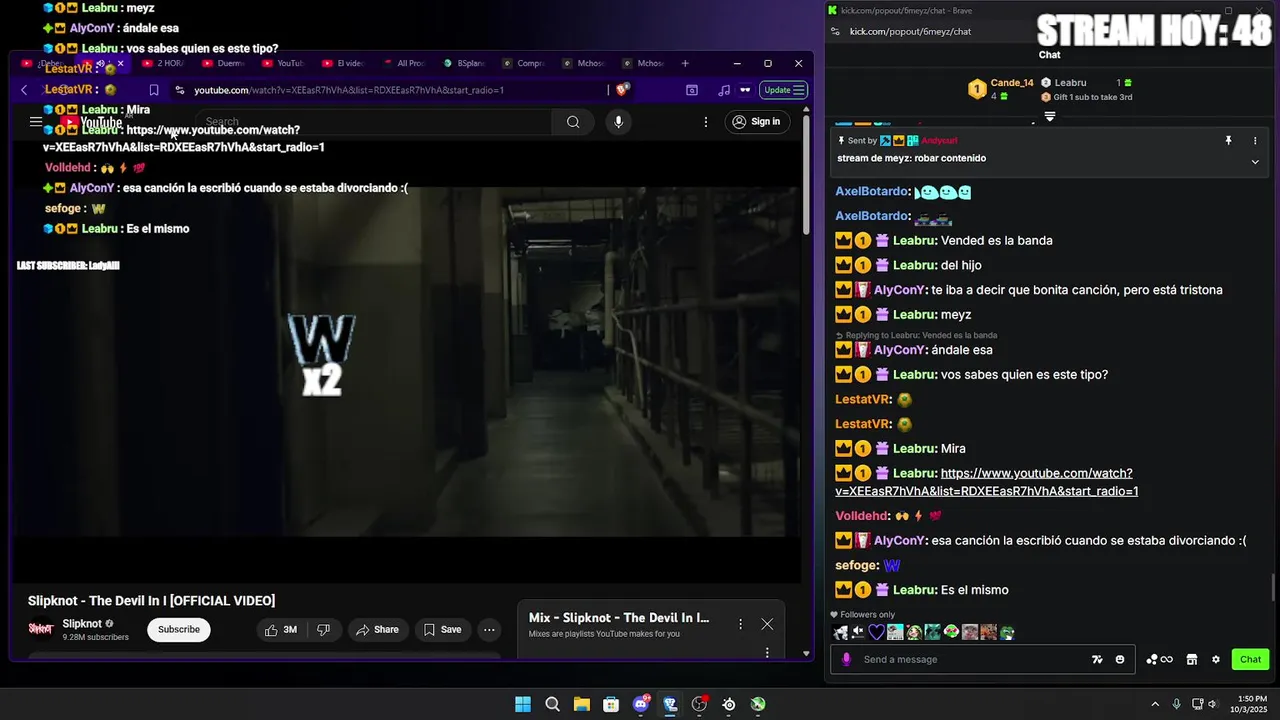Save the video to a playlist
This screenshot has width=1280, height=720.
pos(442,629)
